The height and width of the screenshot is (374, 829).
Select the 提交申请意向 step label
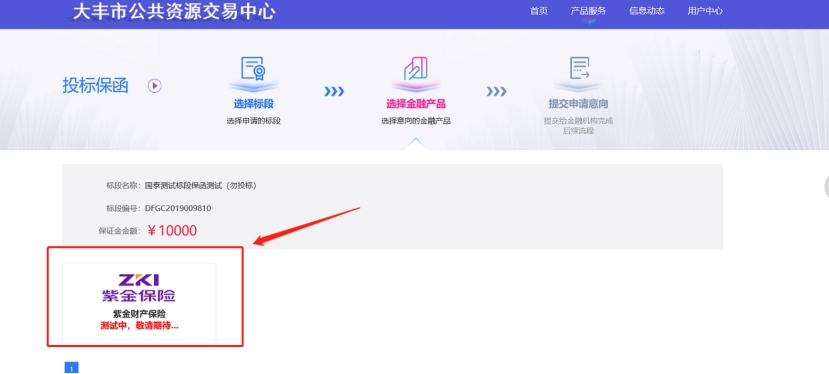point(578,104)
